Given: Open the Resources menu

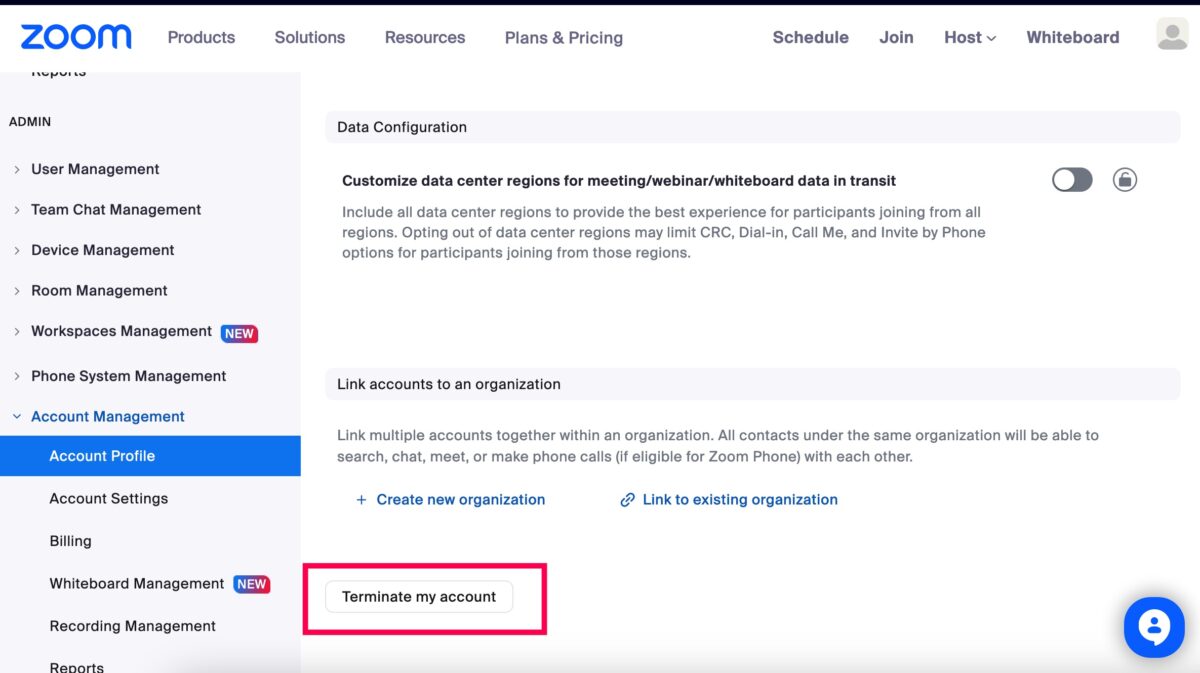Looking at the screenshot, I should point(425,37).
